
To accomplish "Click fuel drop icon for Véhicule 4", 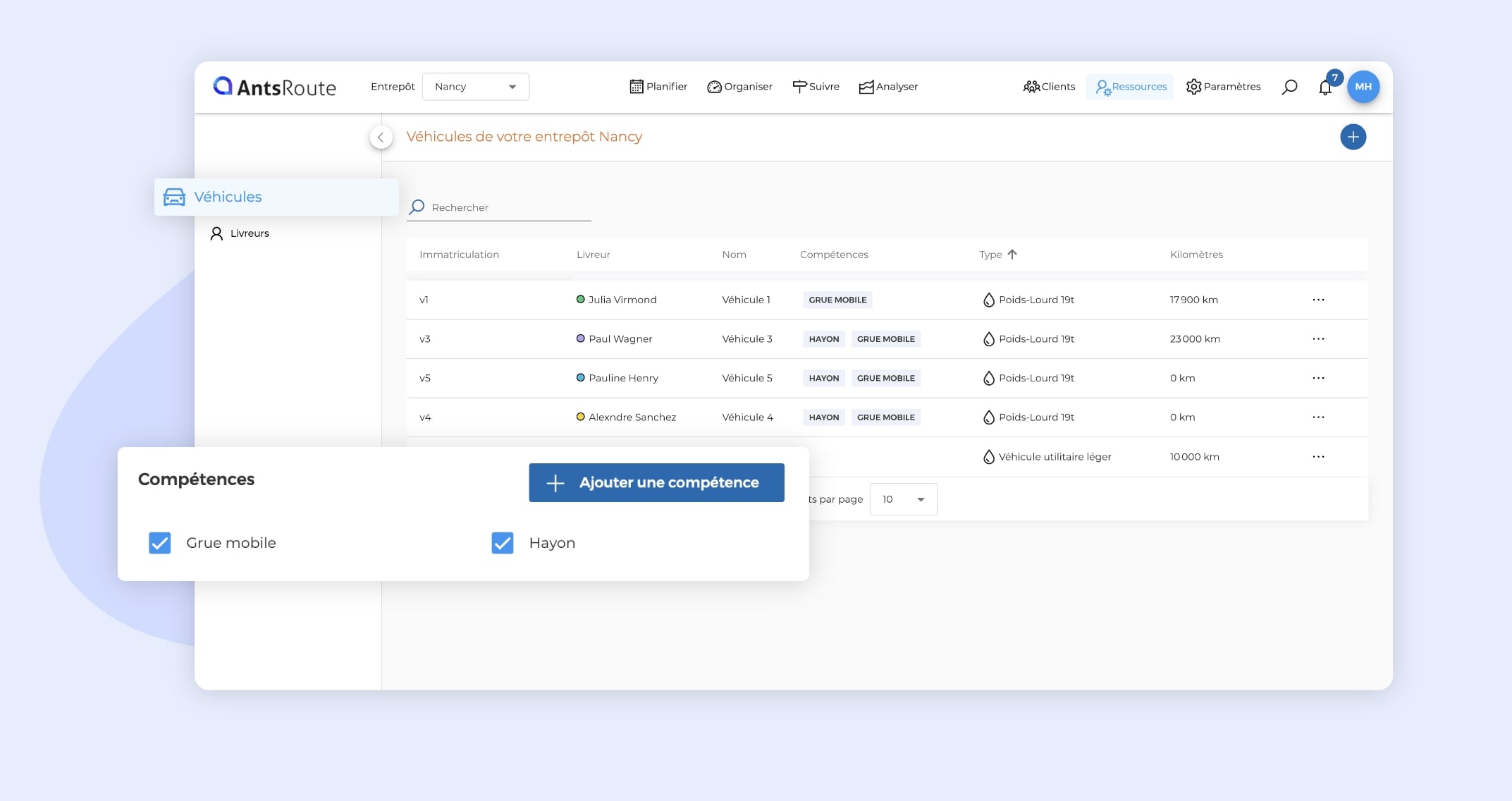I will pyautogui.click(x=988, y=417).
